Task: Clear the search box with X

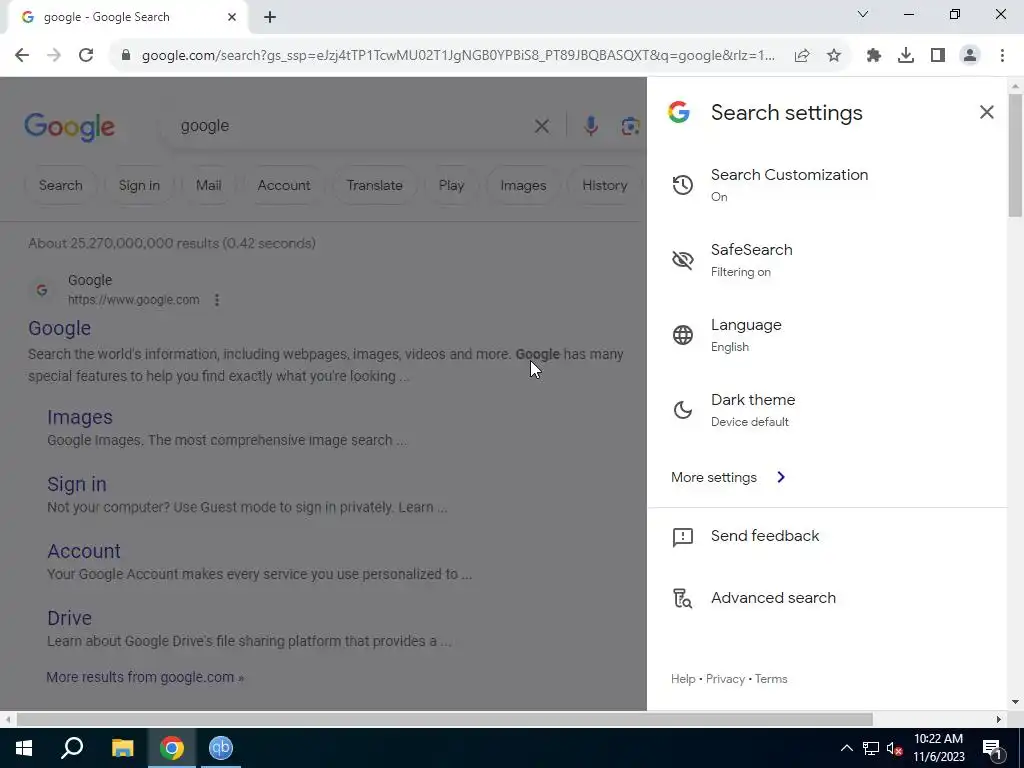Action: coord(541,126)
